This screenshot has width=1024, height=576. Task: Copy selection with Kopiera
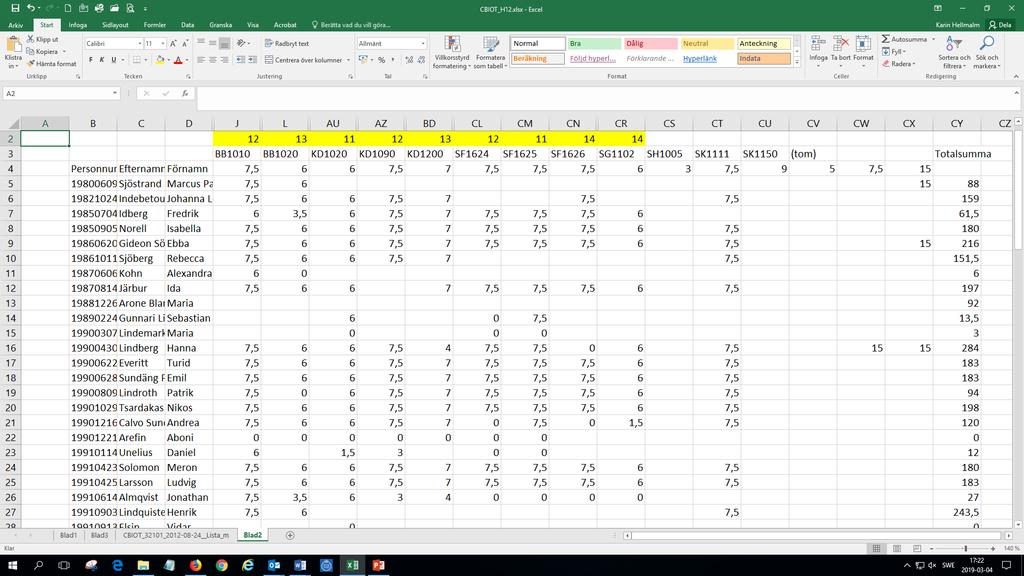[46, 52]
